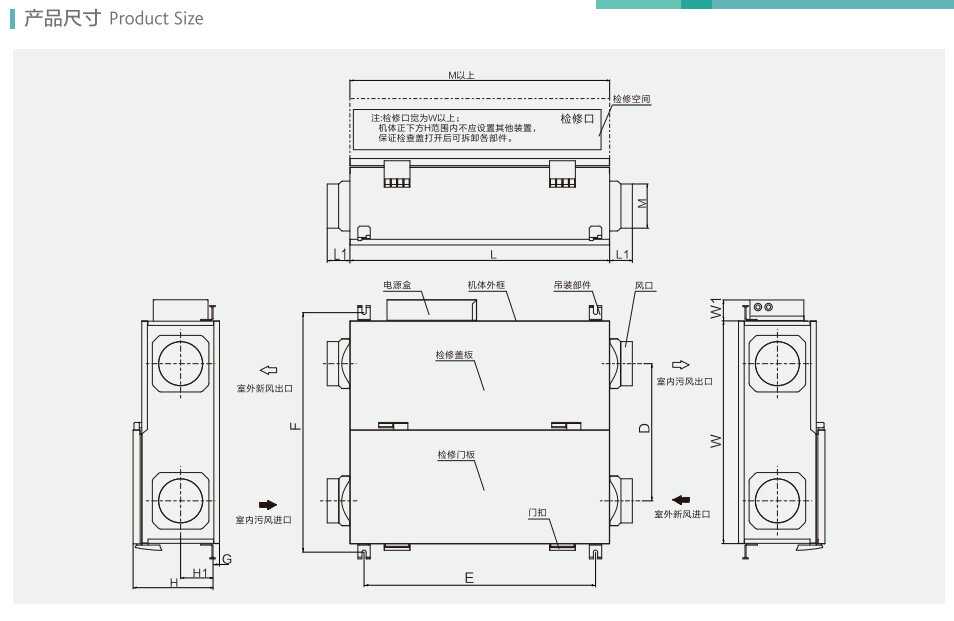Click the 风口 label
Image resolution: width=954 pixels, height=621 pixels.
pyautogui.click(x=644, y=285)
